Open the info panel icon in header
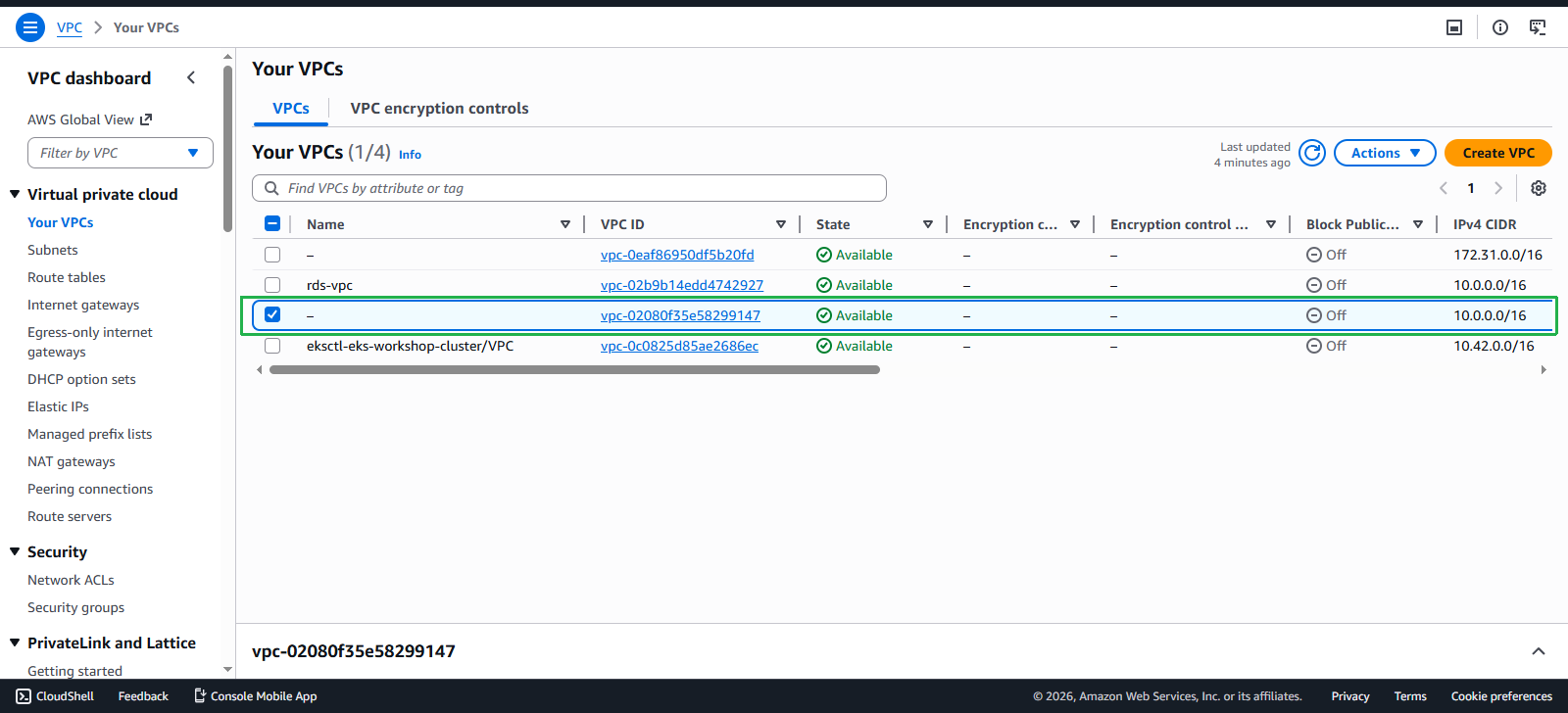 [1500, 27]
